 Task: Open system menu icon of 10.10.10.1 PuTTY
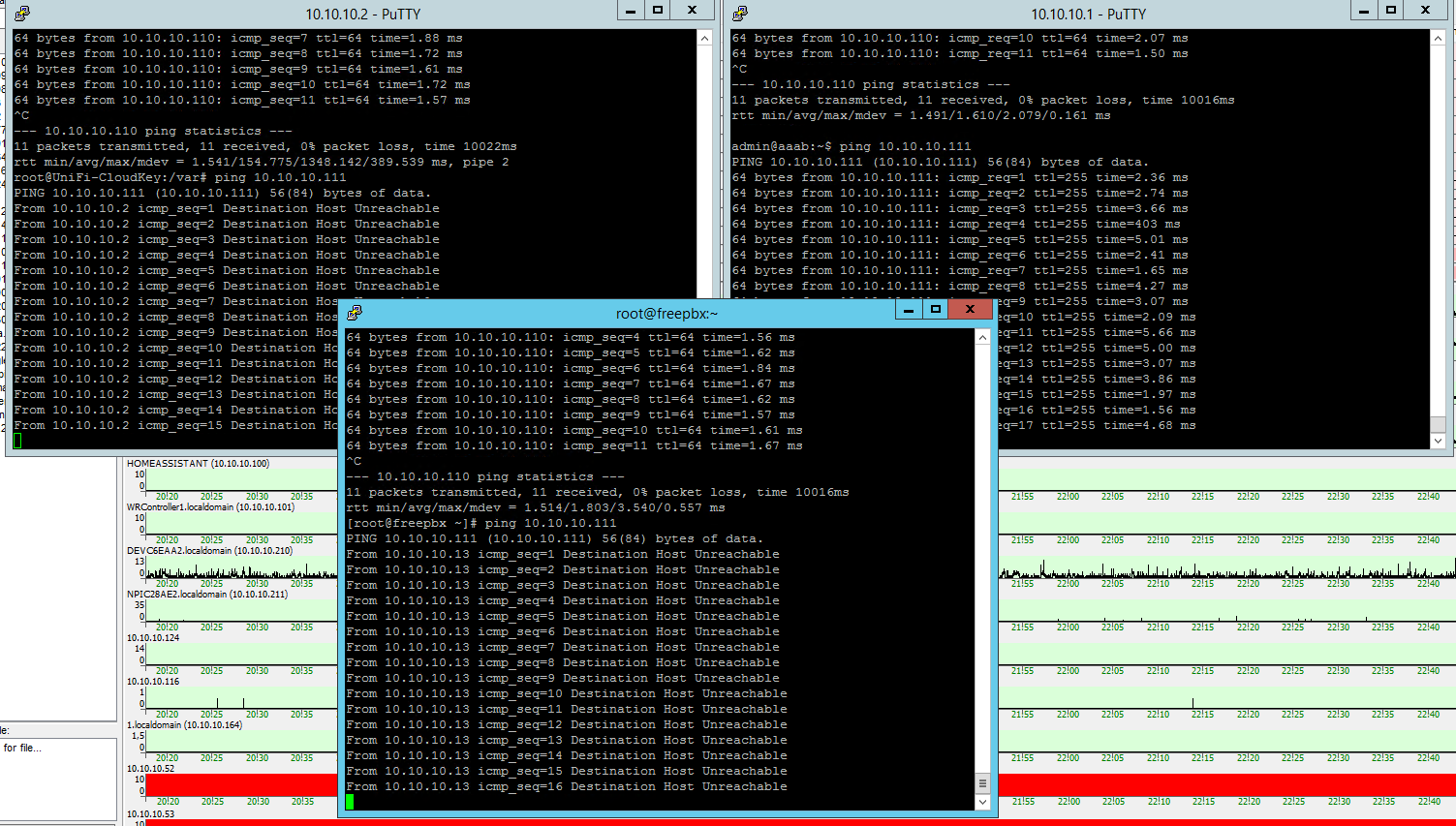[740, 14]
